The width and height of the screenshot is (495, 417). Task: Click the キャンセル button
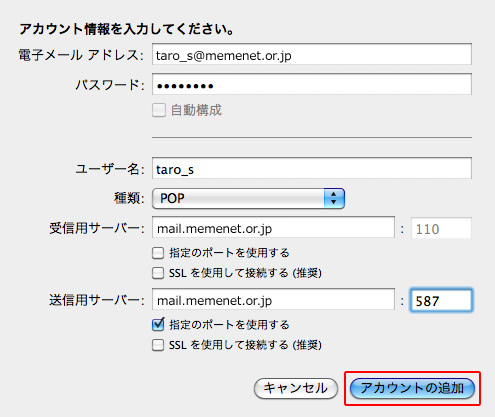[296, 388]
